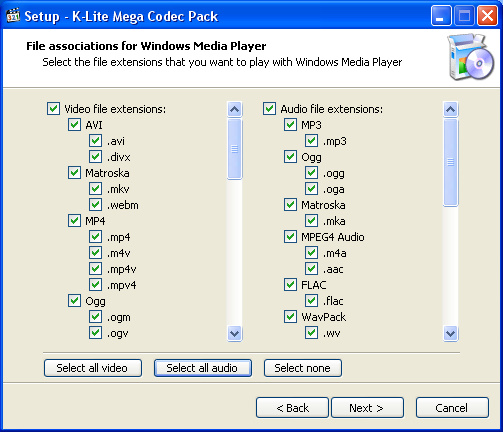The width and height of the screenshot is (503, 432).
Task: Toggle the .webm extension checkbox
Action: (95, 205)
